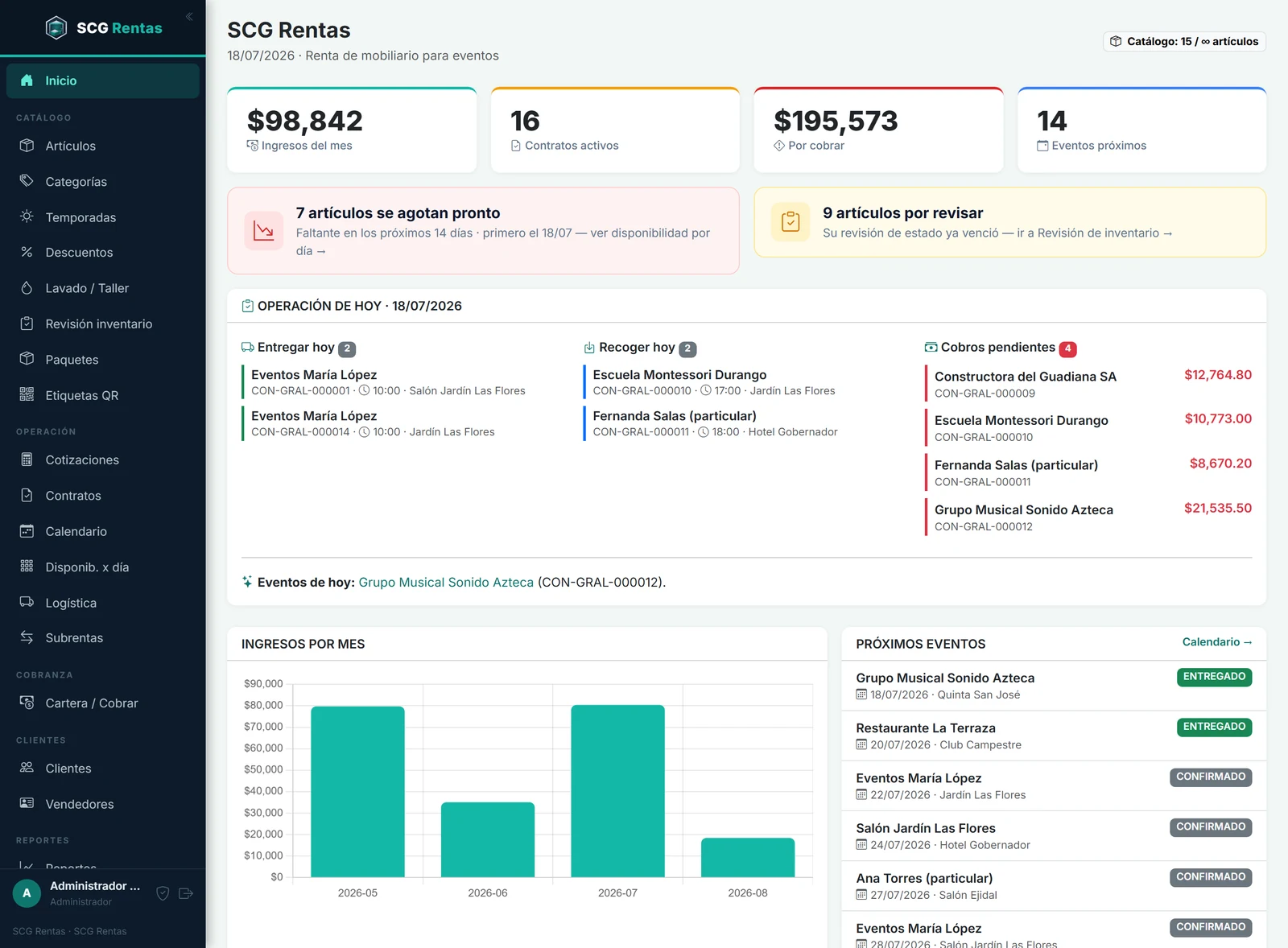Open the 7 artículos se agotan pronto alert

pyautogui.click(x=483, y=231)
